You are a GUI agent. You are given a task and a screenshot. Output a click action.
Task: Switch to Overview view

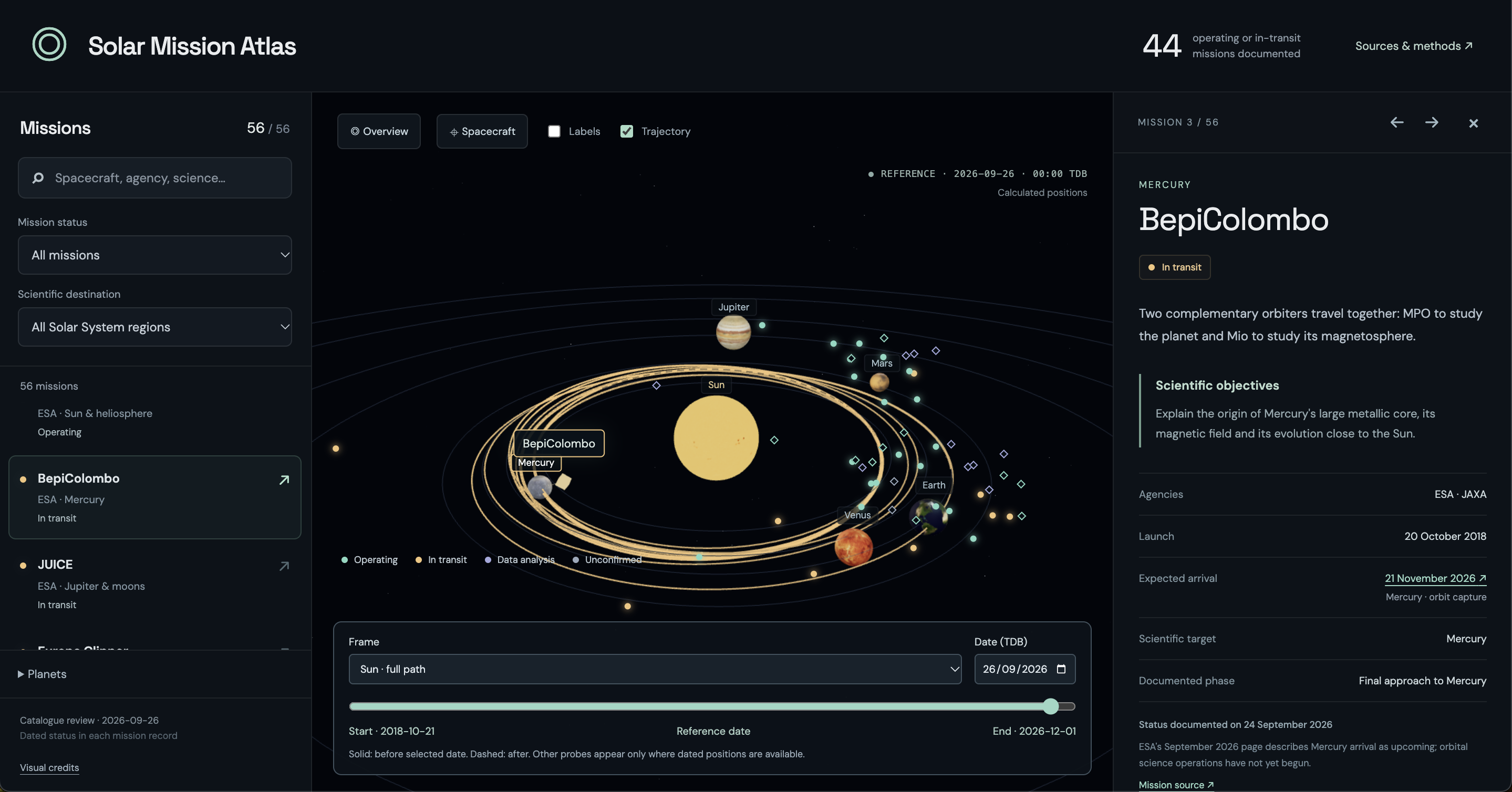[379, 131]
